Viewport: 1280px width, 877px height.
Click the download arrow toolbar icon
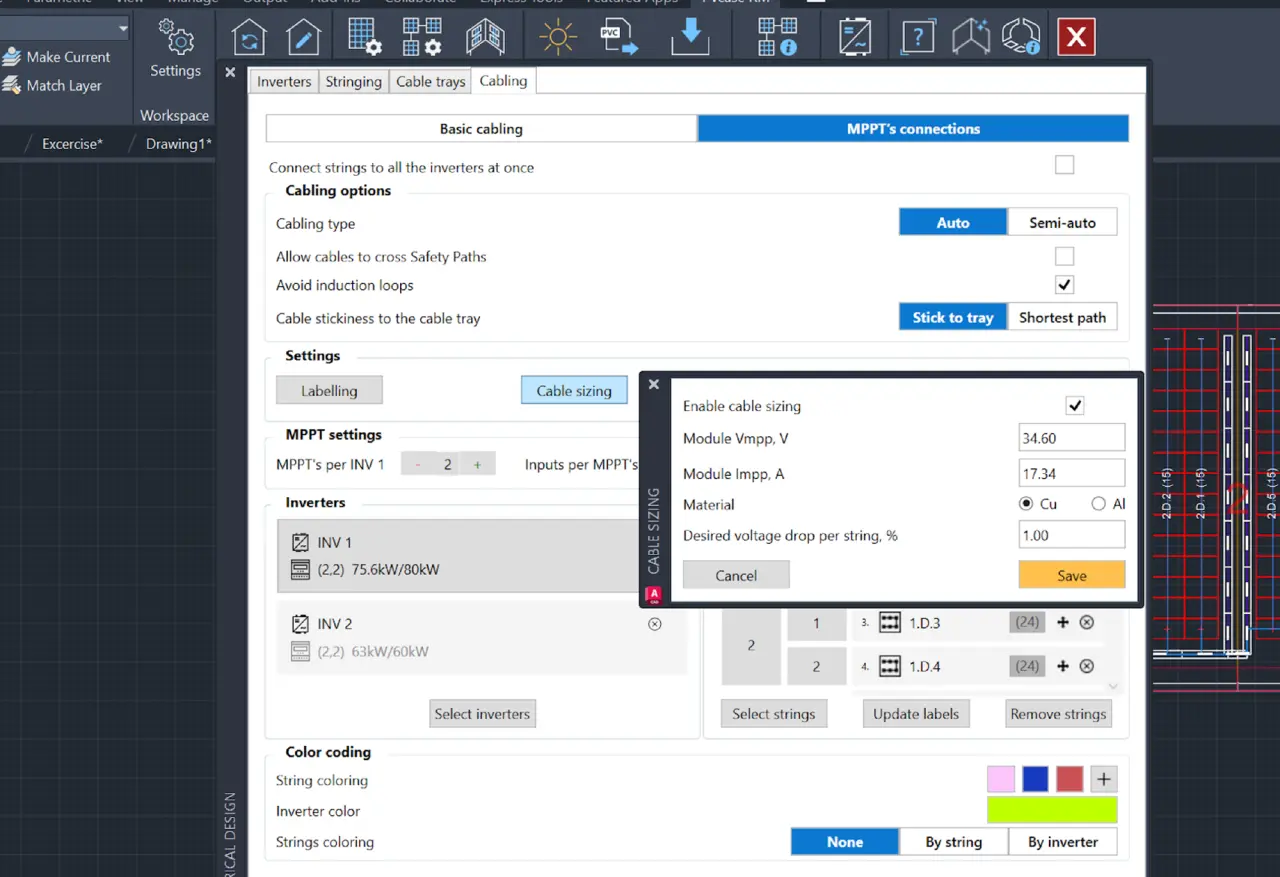689,38
